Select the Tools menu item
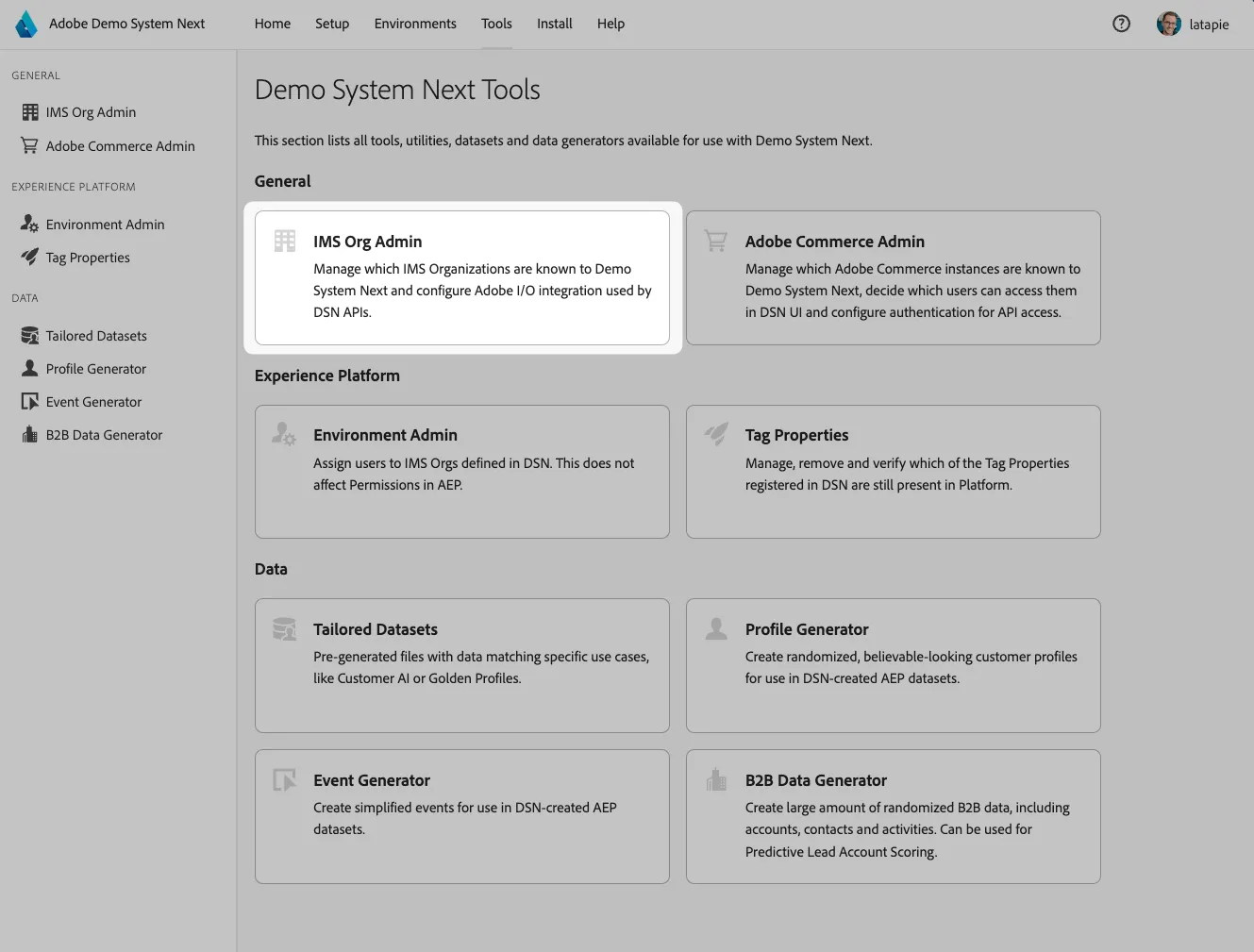This screenshot has height=952, width=1254. (496, 24)
